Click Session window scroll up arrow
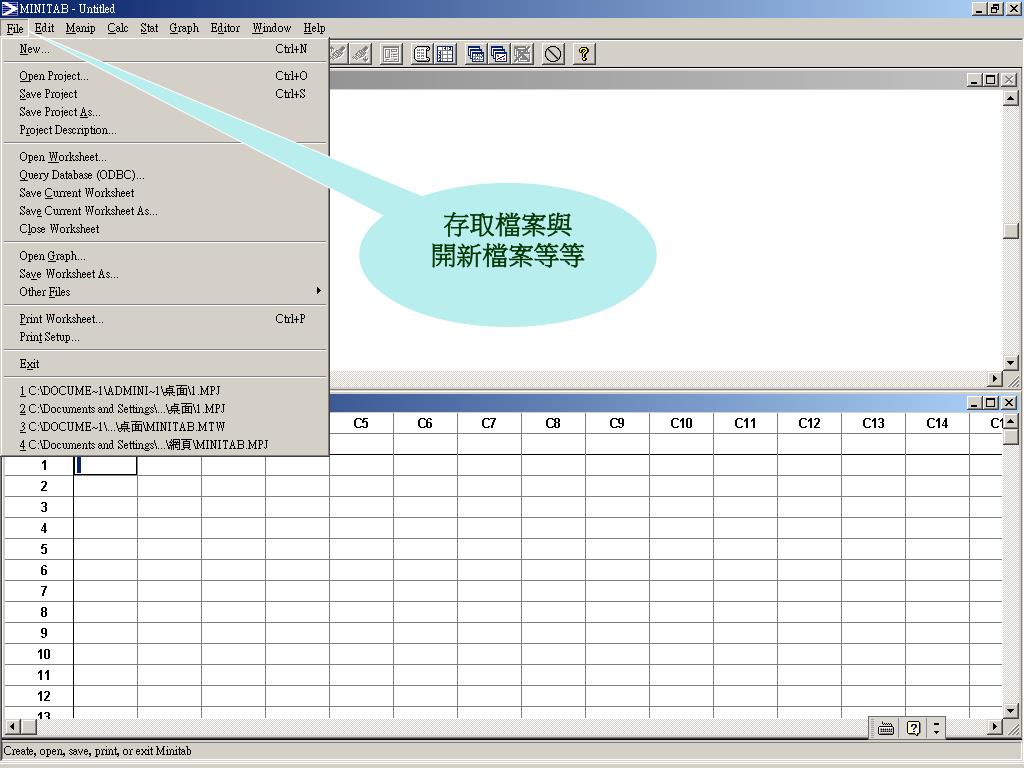 click(1010, 98)
